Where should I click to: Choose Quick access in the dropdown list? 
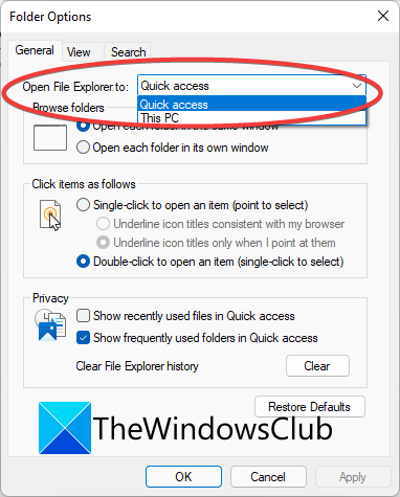[252, 104]
